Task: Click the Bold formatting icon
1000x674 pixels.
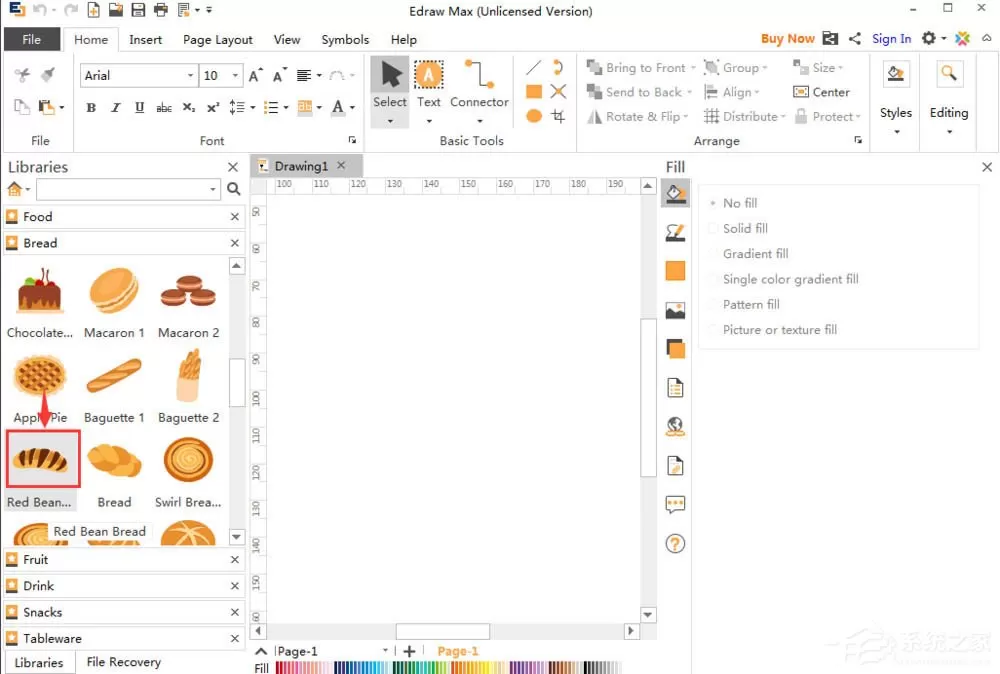Action: (91, 107)
